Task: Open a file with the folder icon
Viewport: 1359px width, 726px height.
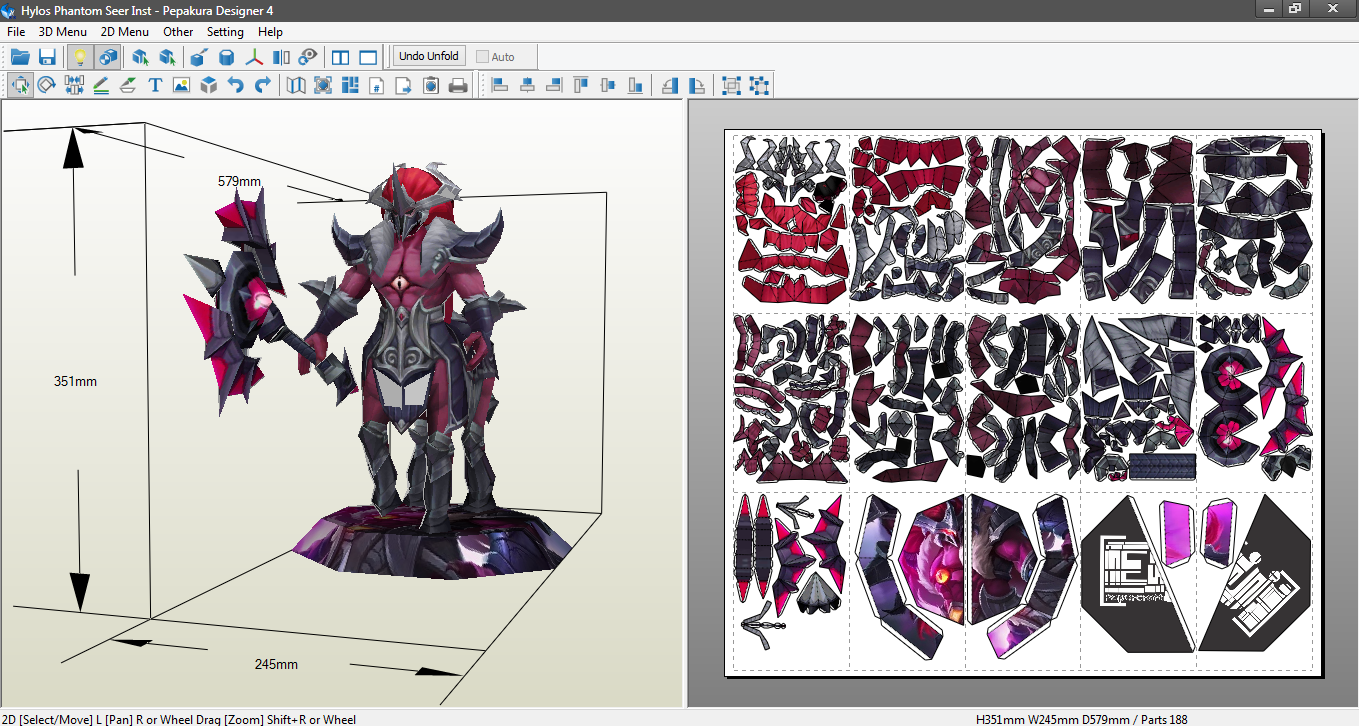Action: click(20, 57)
